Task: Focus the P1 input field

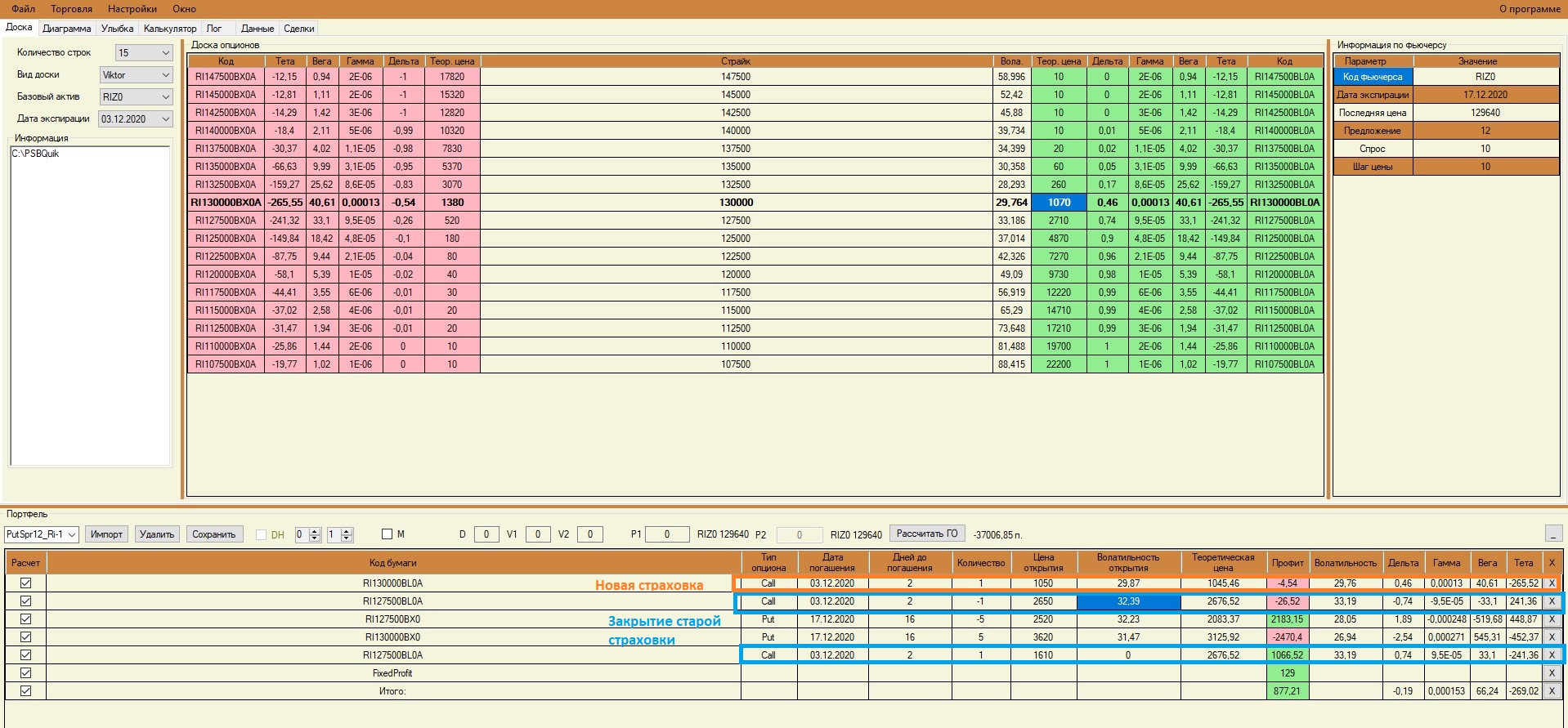Action: pyautogui.click(x=667, y=534)
